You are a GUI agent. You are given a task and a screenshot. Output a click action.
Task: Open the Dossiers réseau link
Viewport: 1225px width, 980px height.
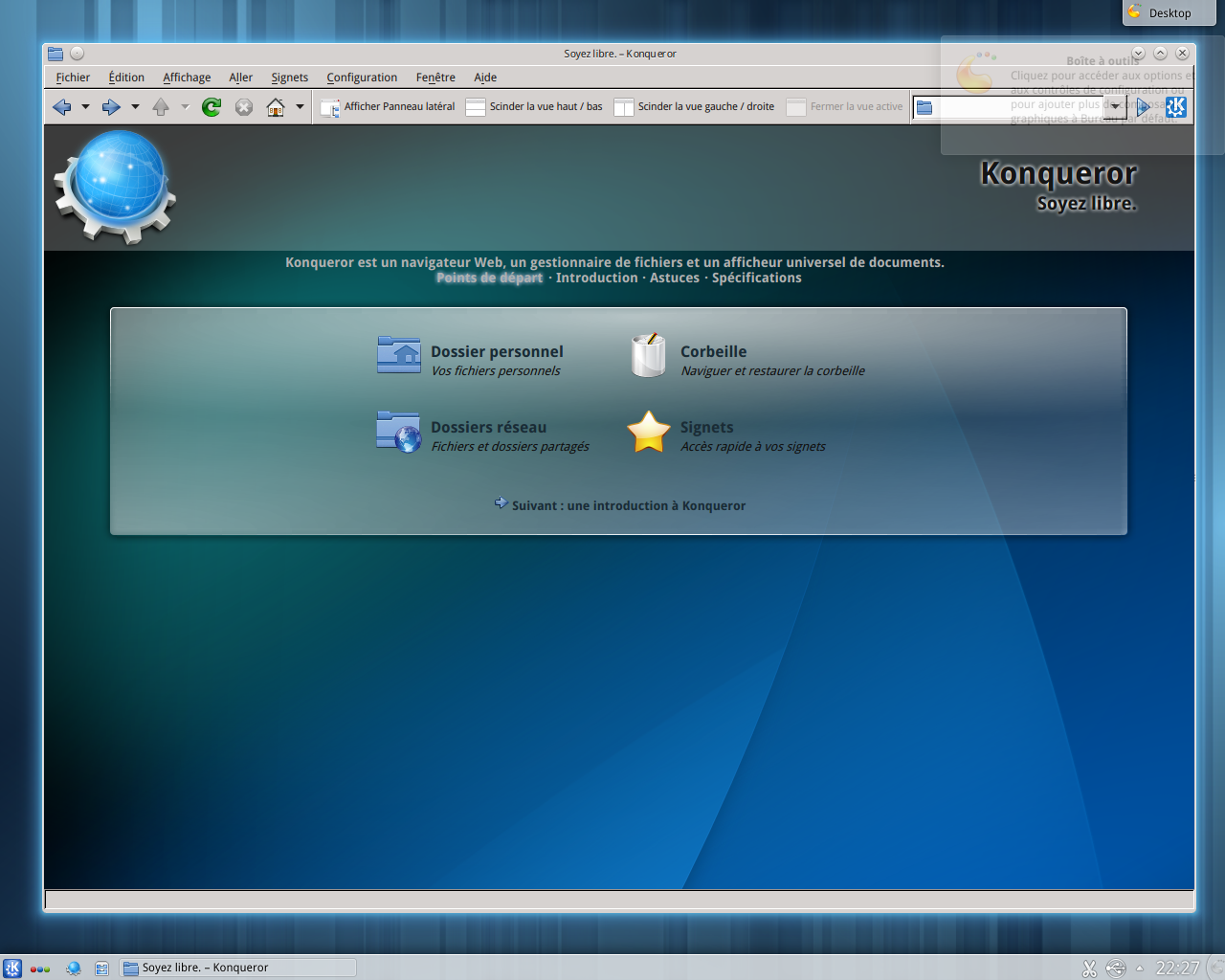click(488, 427)
